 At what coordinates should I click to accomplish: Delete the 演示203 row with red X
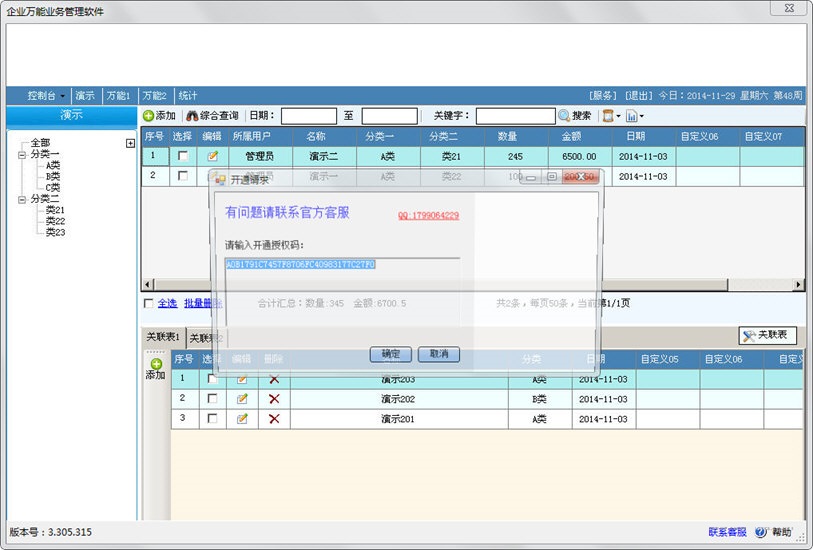coord(274,379)
